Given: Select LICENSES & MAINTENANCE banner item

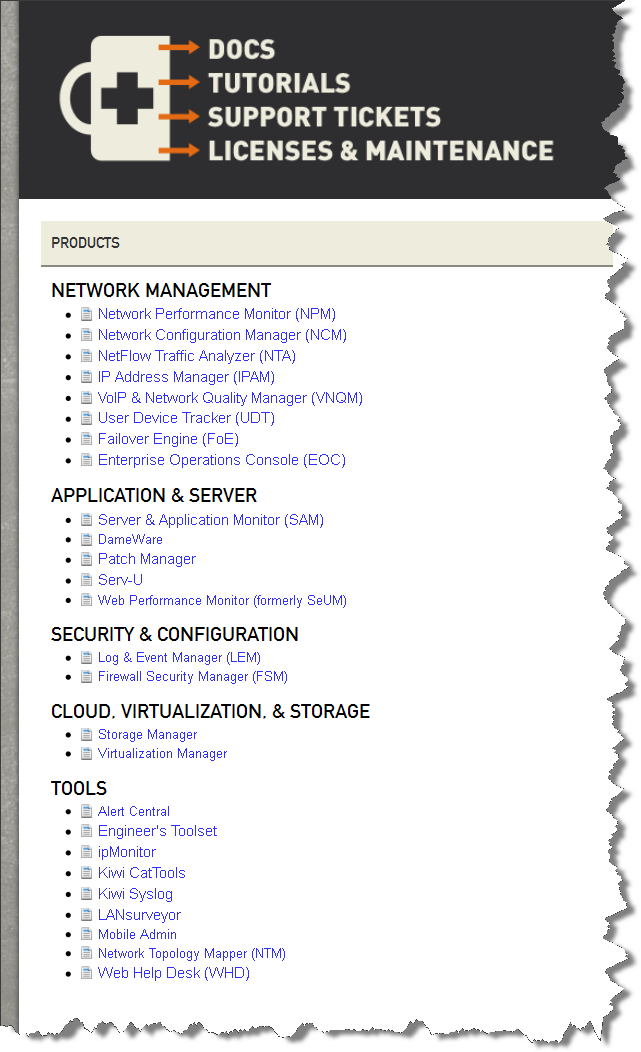Looking at the screenshot, I should pyautogui.click(x=381, y=150).
